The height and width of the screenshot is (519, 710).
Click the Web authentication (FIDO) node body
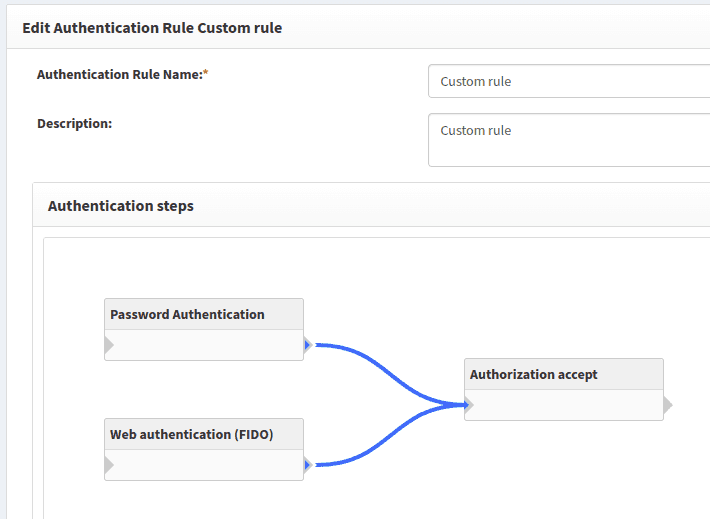204,465
